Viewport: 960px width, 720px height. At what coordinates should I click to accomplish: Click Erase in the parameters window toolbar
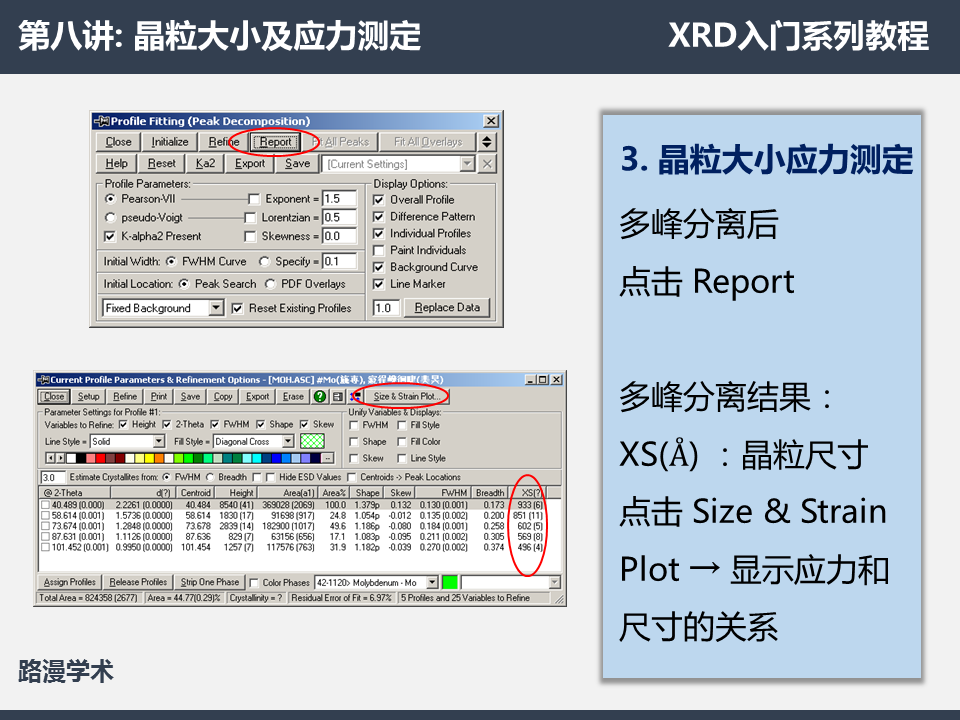pos(293,396)
